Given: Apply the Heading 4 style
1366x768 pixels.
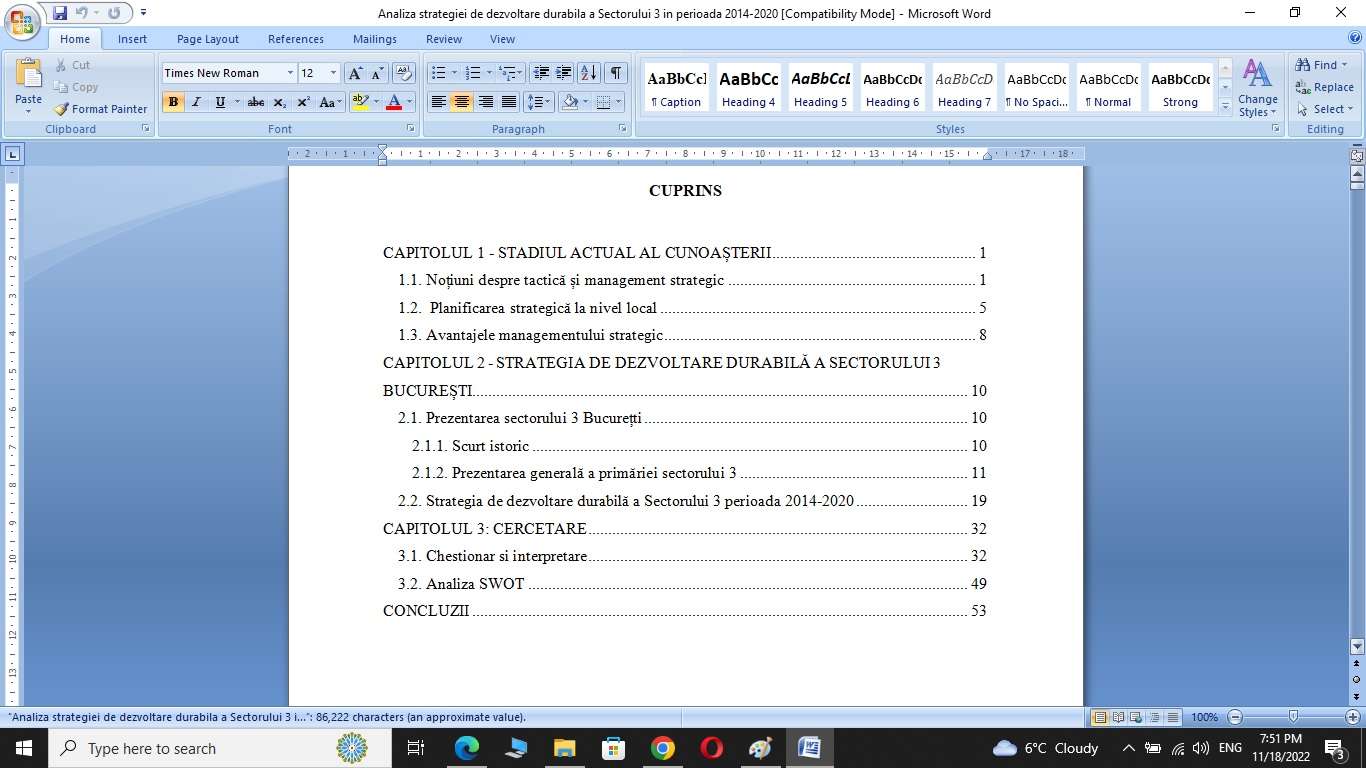Looking at the screenshot, I should pyautogui.click(x=748, y=88).
